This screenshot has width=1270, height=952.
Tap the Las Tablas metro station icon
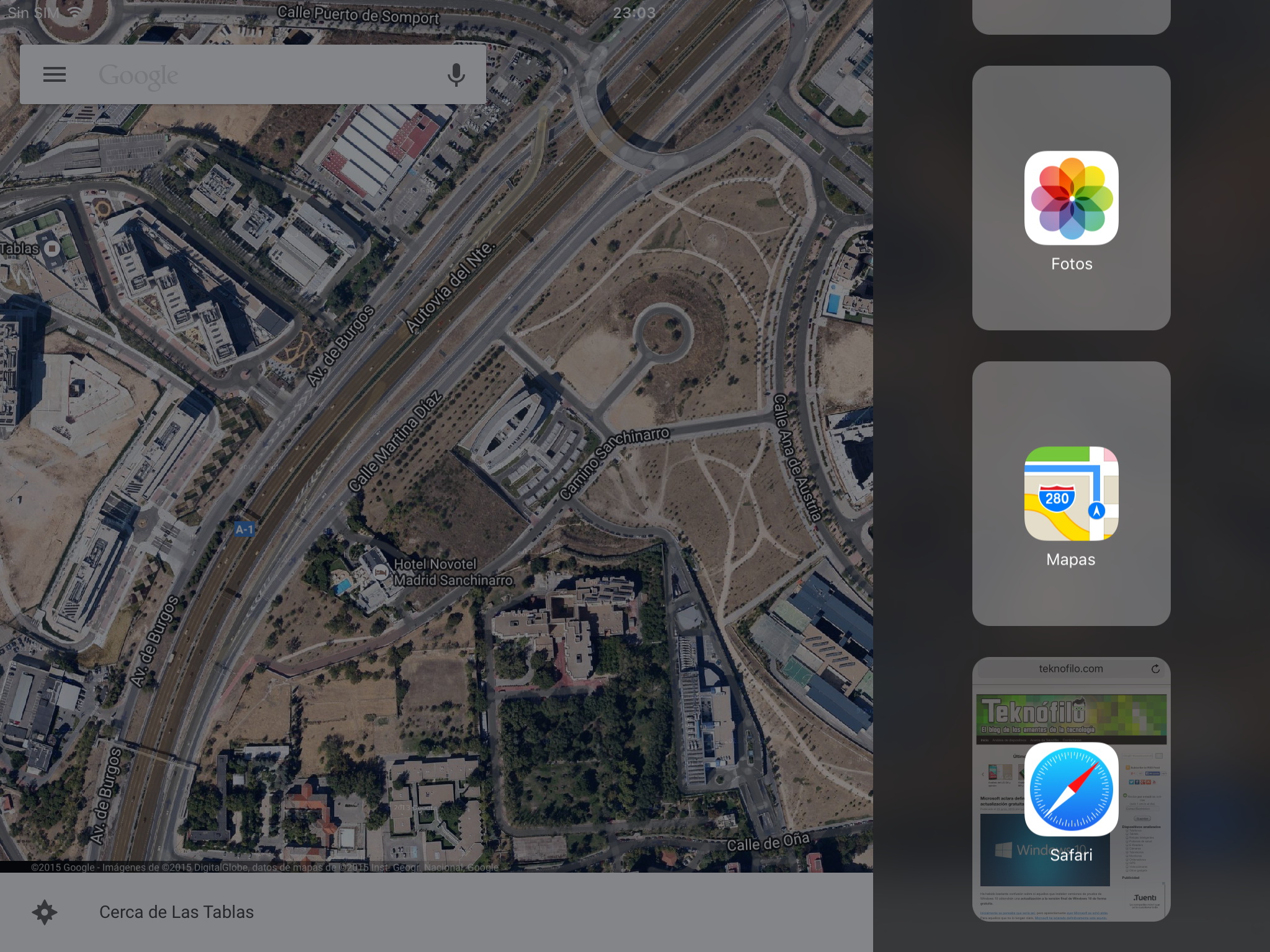(x=52, y=249)
